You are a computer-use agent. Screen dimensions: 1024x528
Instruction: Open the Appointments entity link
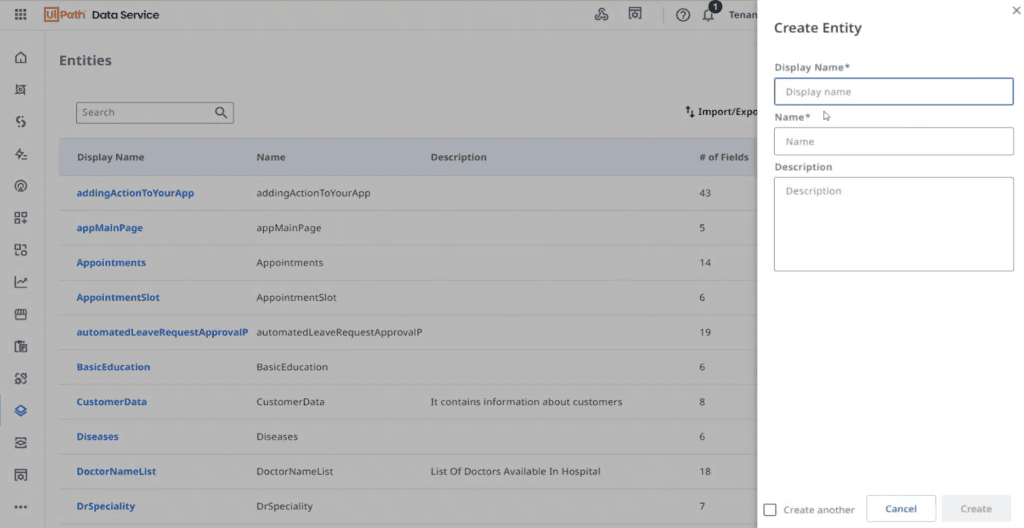pyautogui.click(x=111, y=263)
